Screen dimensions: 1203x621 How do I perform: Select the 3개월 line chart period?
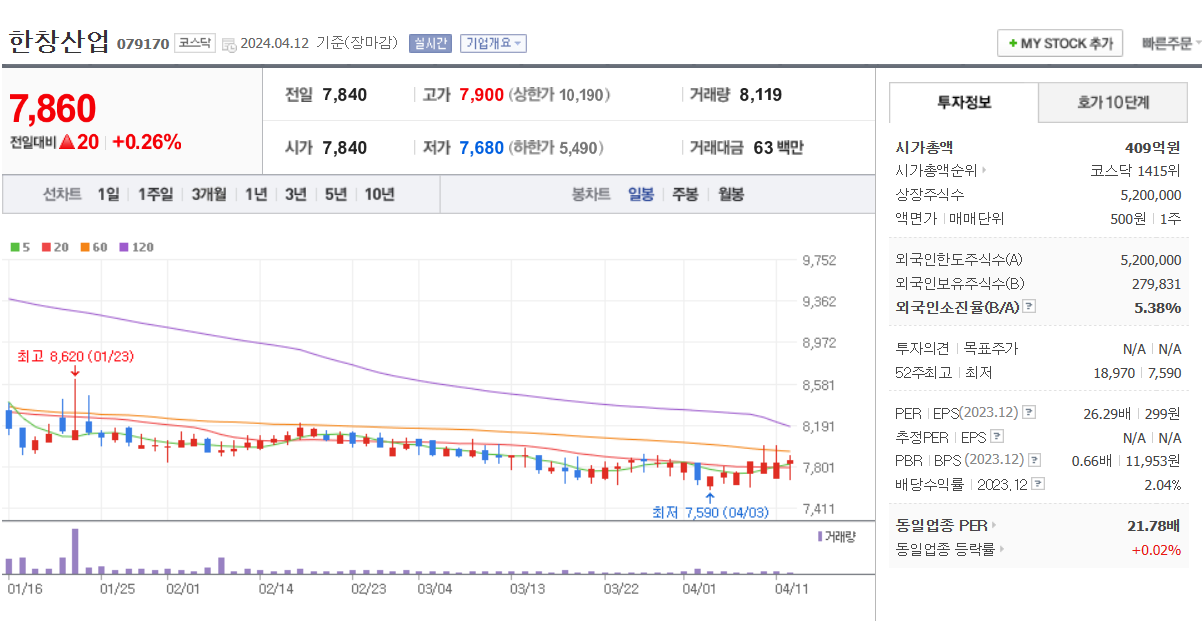(209, 194)
